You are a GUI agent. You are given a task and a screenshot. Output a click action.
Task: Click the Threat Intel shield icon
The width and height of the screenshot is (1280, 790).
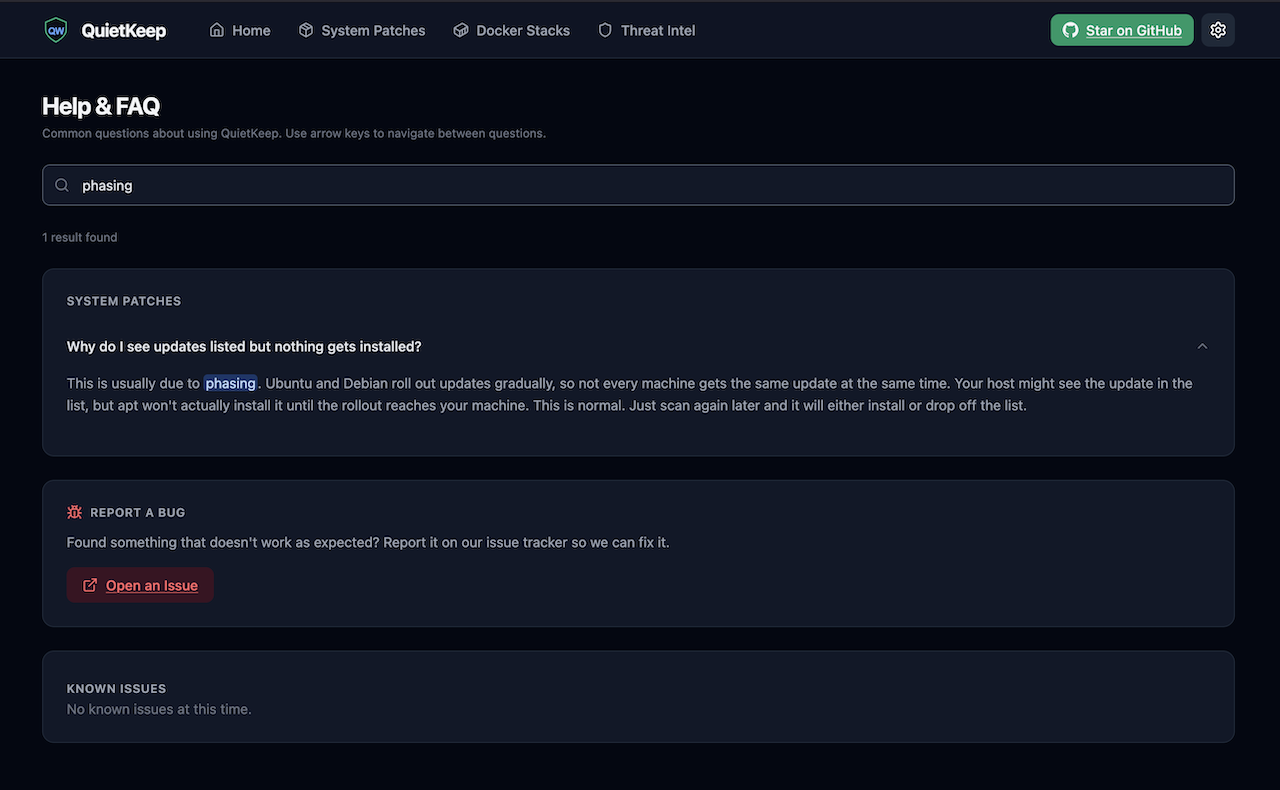[605, 30]
